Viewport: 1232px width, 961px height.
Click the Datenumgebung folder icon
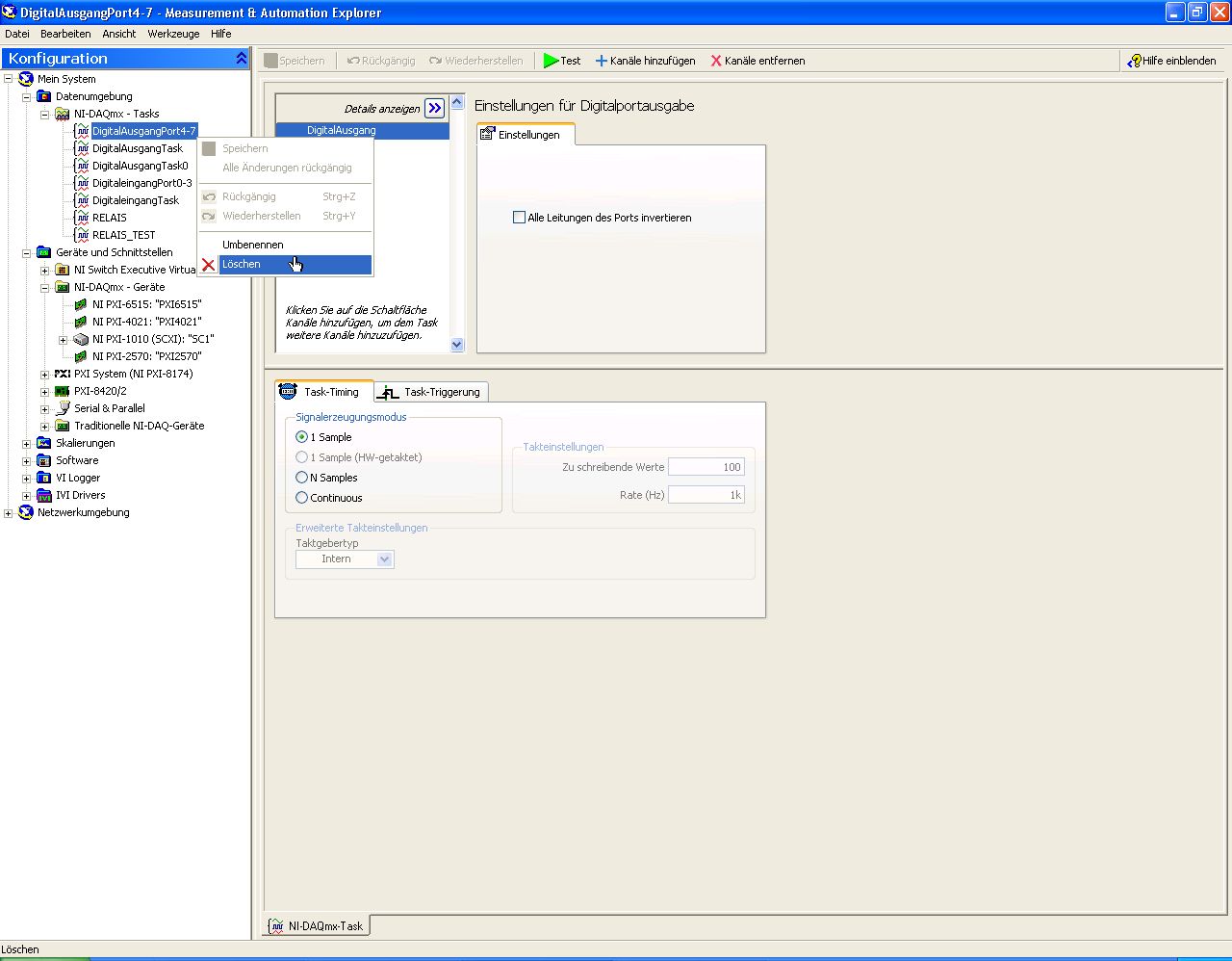tap(44, 96)
